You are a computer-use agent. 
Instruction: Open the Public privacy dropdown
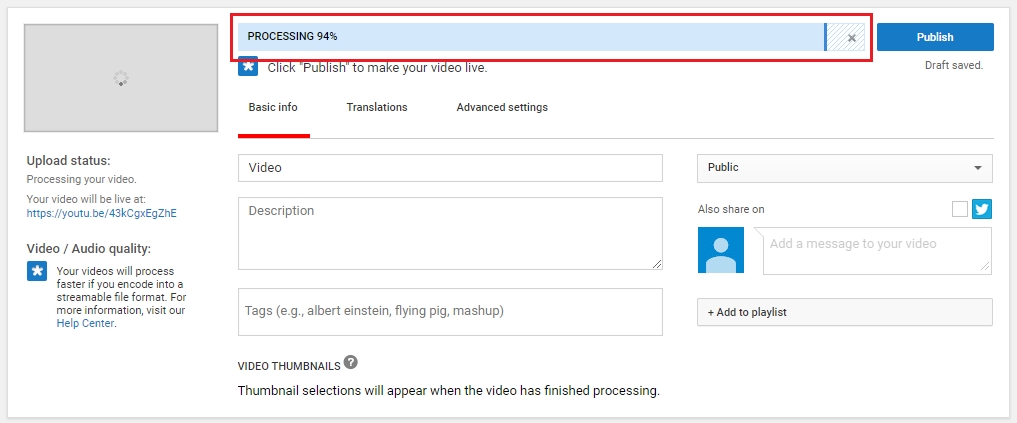[844, 168]
